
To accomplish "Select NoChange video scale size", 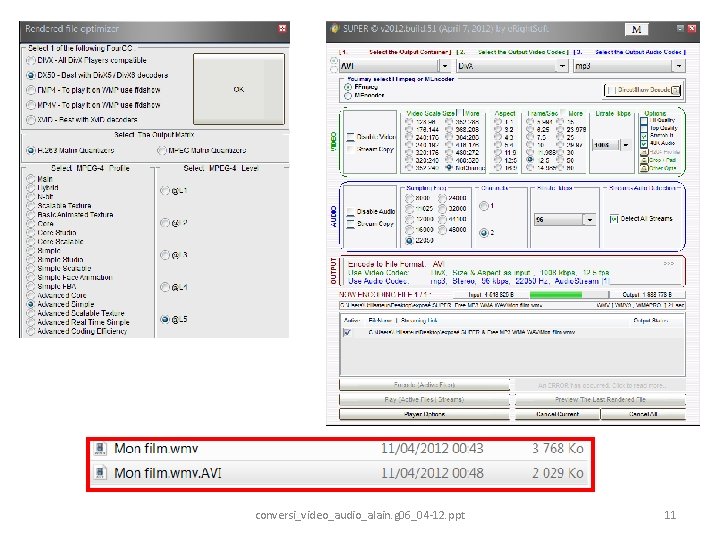I will click(x=449, y=168).
